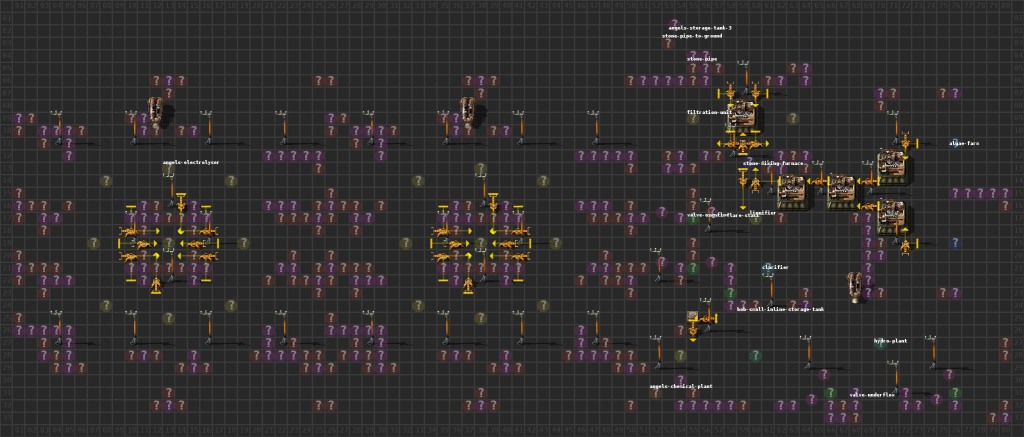Select the machine beside the filtration-unit label
The width and height of the screenshot is (1024, 437).
pos(744,118)
